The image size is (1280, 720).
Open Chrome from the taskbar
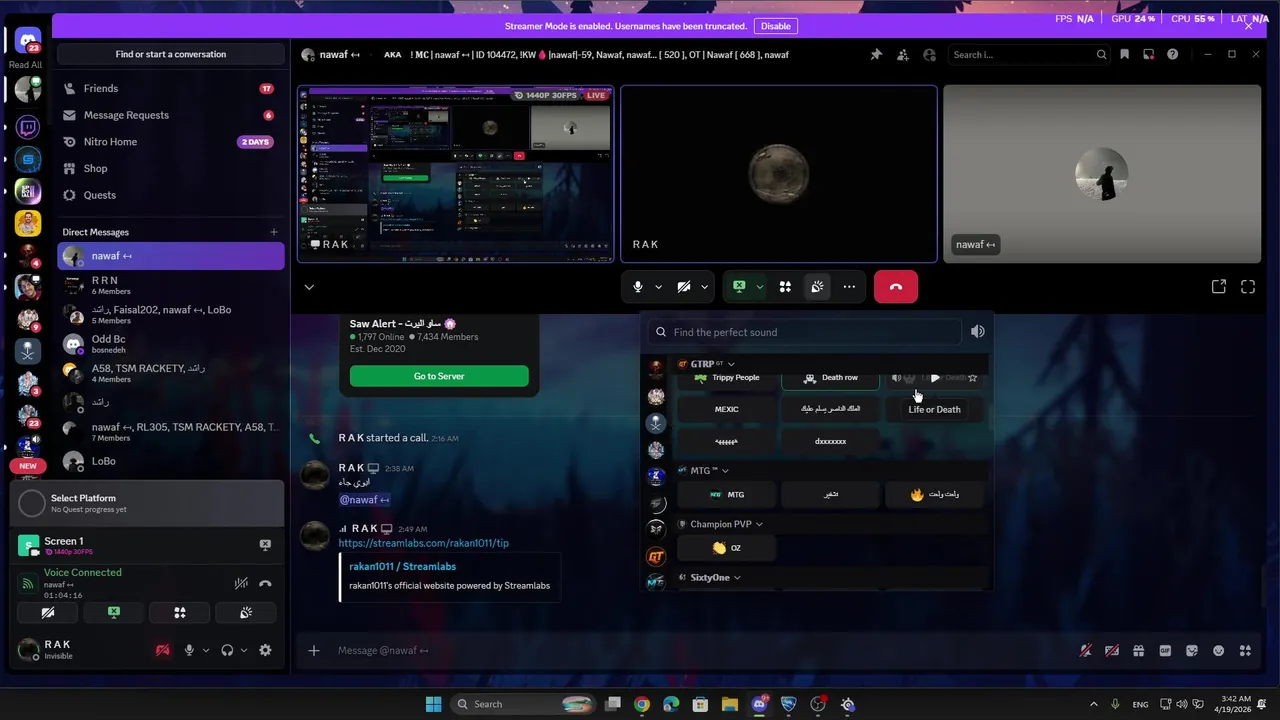(642, 704)
